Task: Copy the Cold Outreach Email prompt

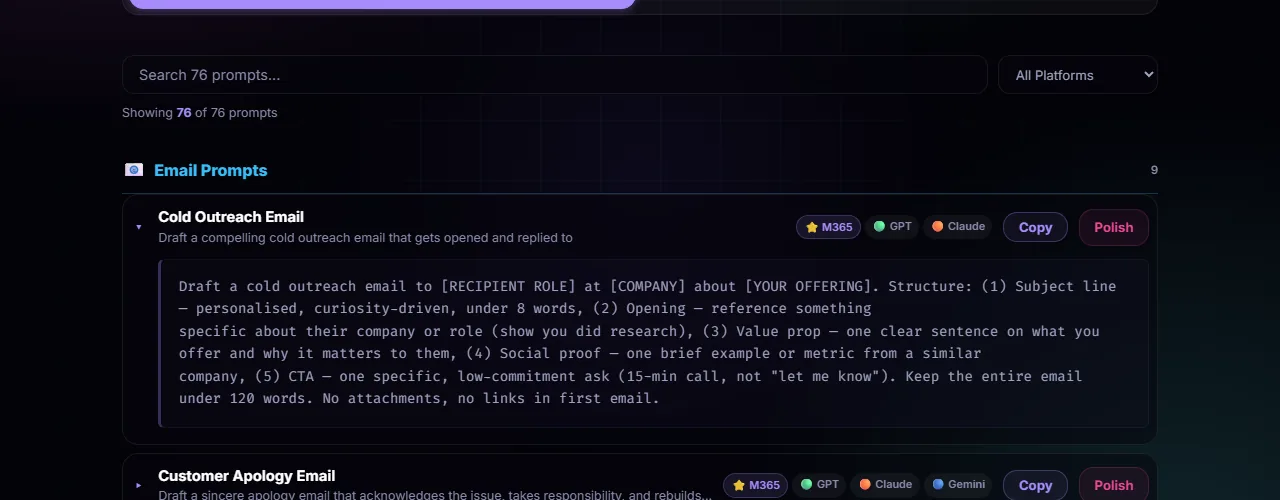Action: point(1035,227)
